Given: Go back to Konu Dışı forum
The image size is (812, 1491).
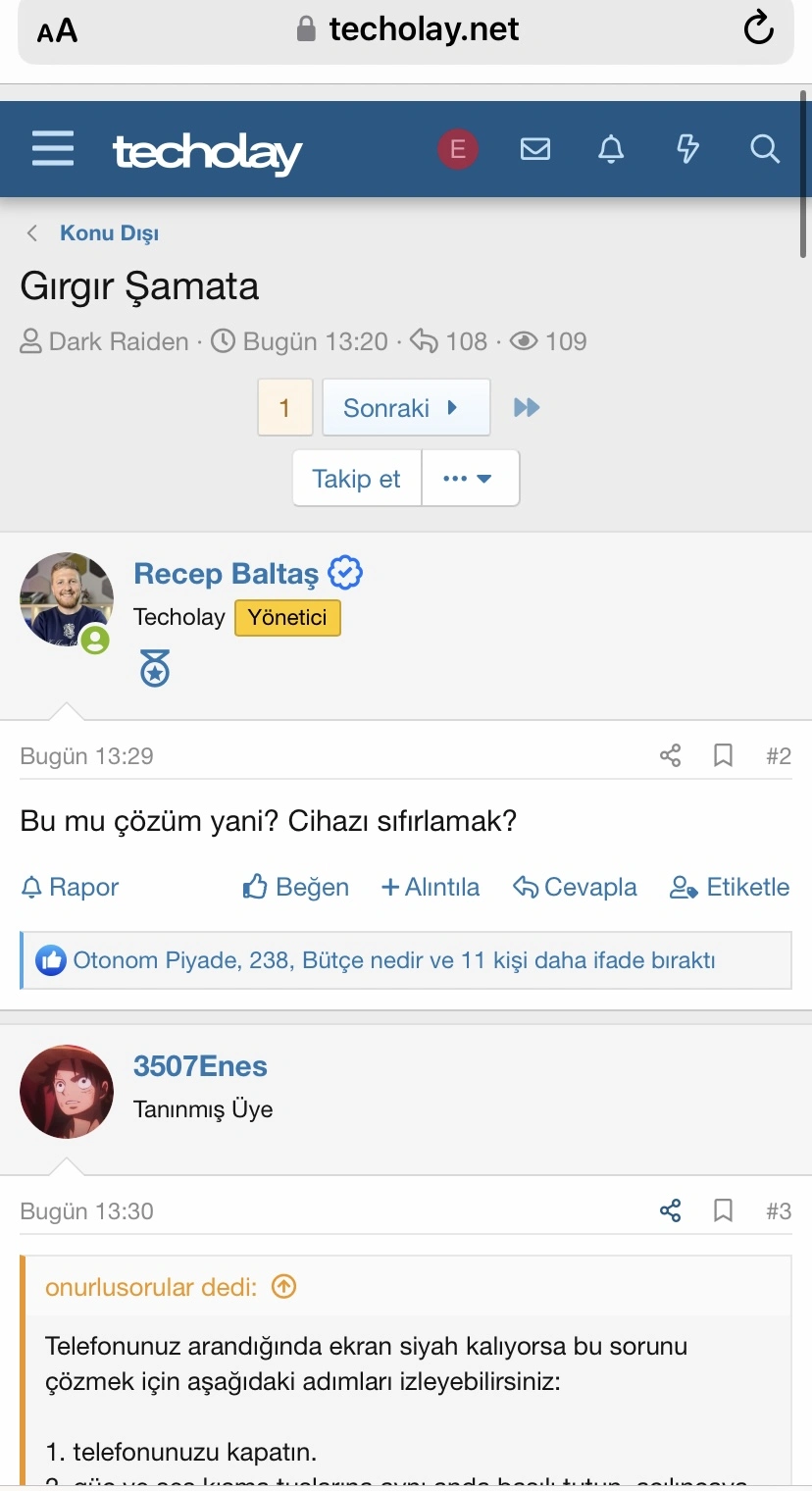Looking at the screenshot, I should pyautogui.click(x=109, y=233).
